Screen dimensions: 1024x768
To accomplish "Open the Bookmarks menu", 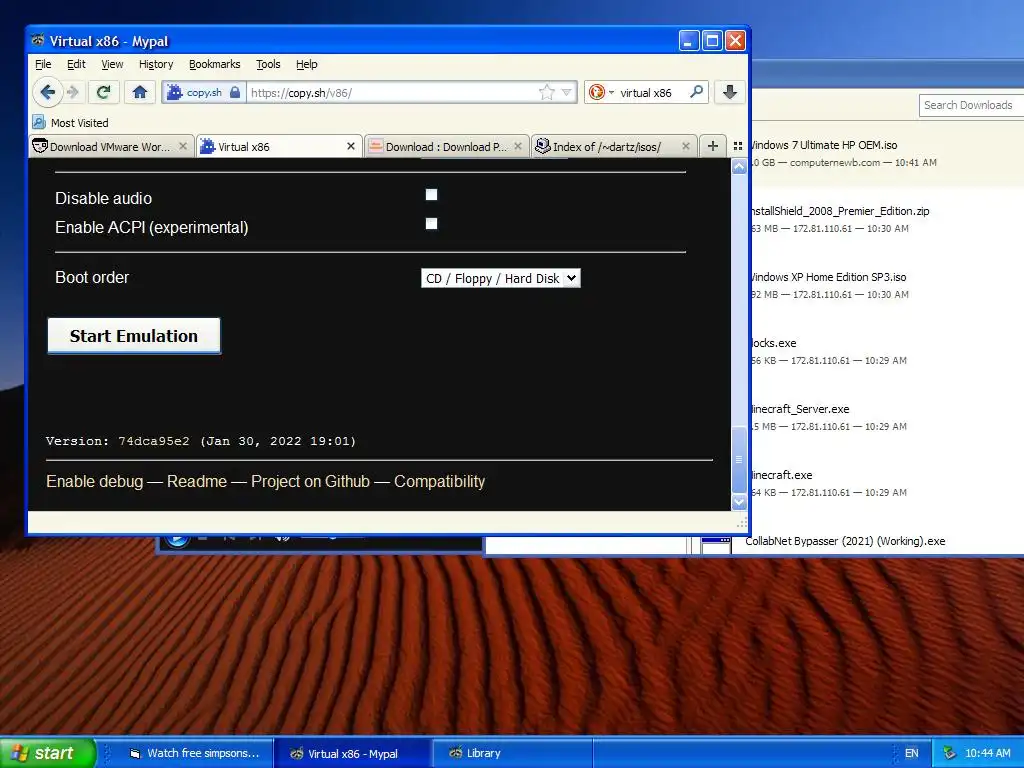I will coord(214,64).
